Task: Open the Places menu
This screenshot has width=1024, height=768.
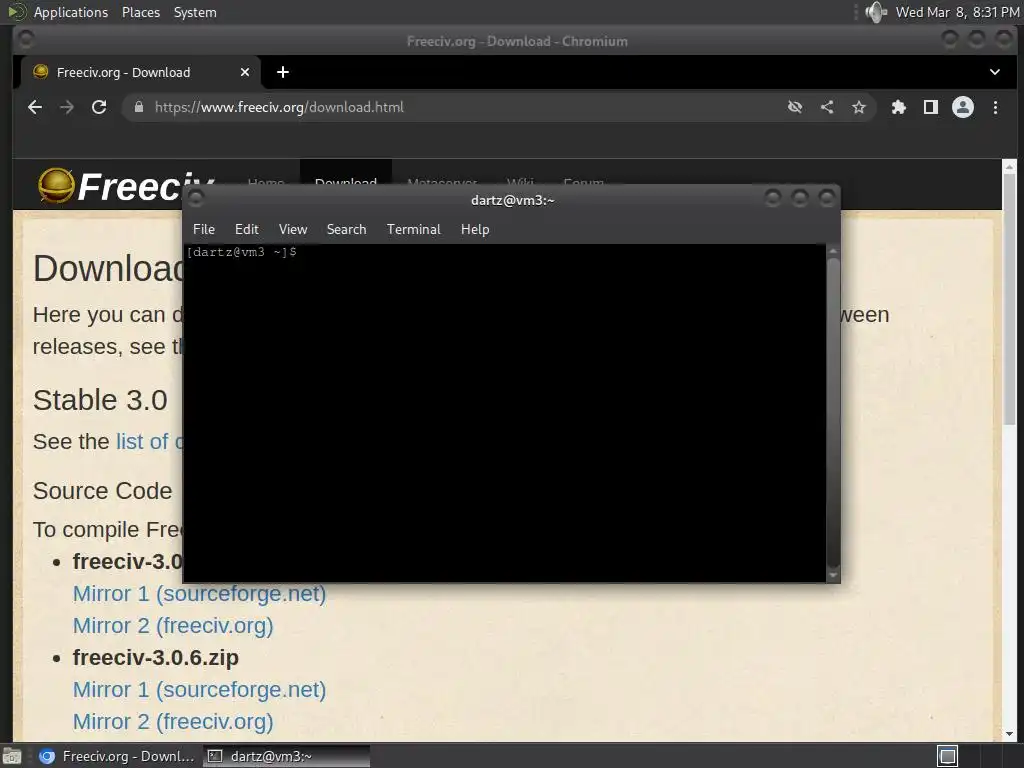Action: [140, 12]
